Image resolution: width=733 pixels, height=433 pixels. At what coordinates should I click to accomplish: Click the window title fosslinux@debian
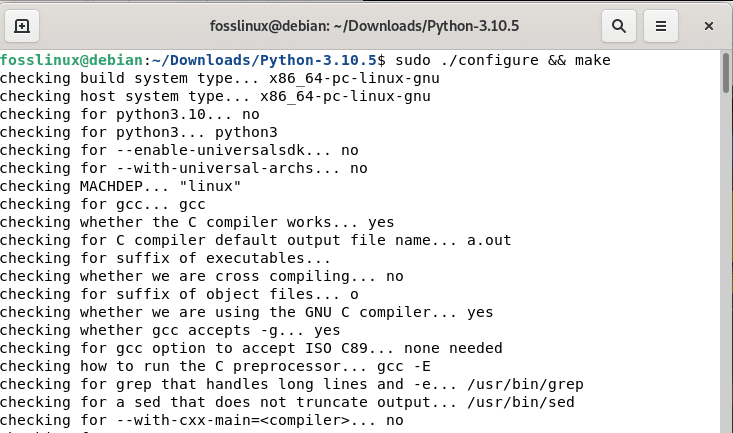pyautogui.click(x=364, y=26)
